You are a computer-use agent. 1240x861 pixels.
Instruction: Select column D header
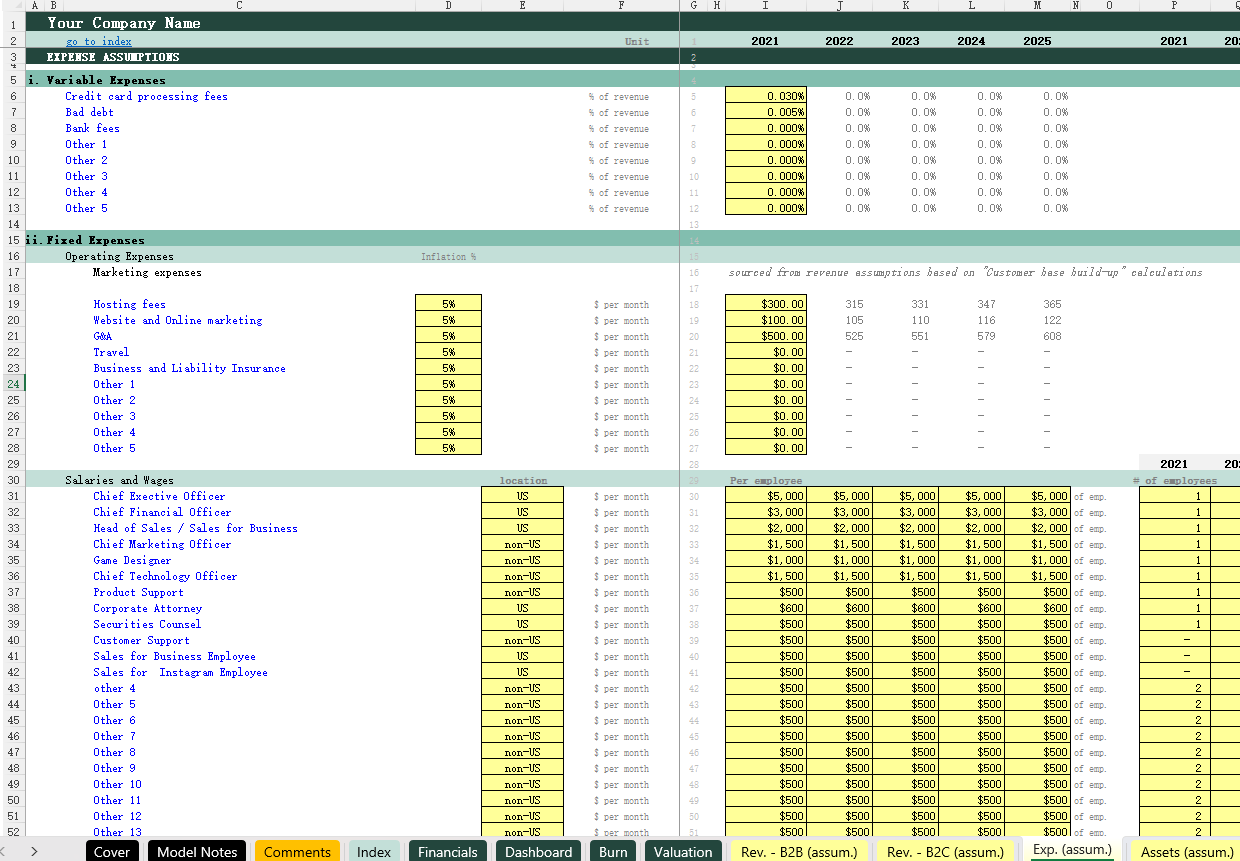pyautogui.click(x=447, y=5)
